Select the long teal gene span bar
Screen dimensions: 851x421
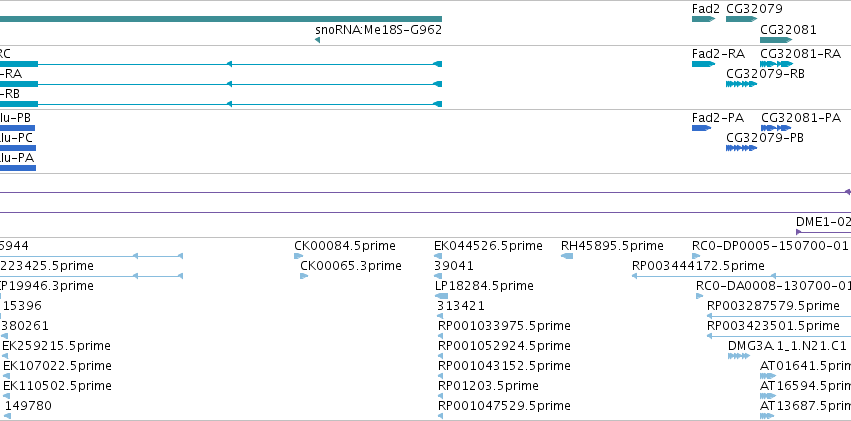pos(221,19)
